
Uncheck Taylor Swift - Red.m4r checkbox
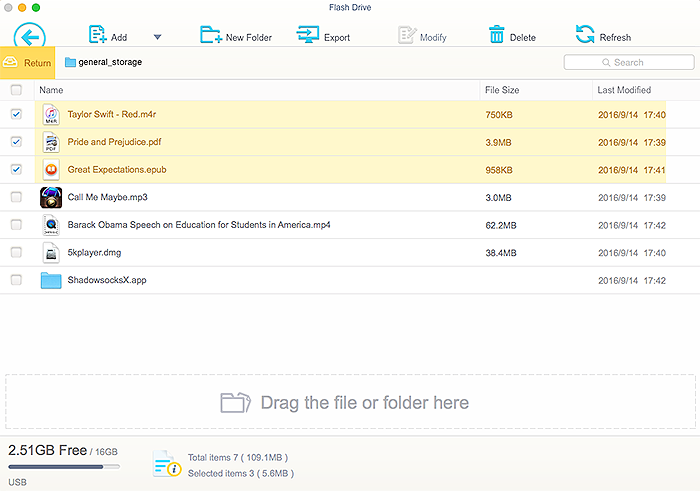tap(16, 114)
